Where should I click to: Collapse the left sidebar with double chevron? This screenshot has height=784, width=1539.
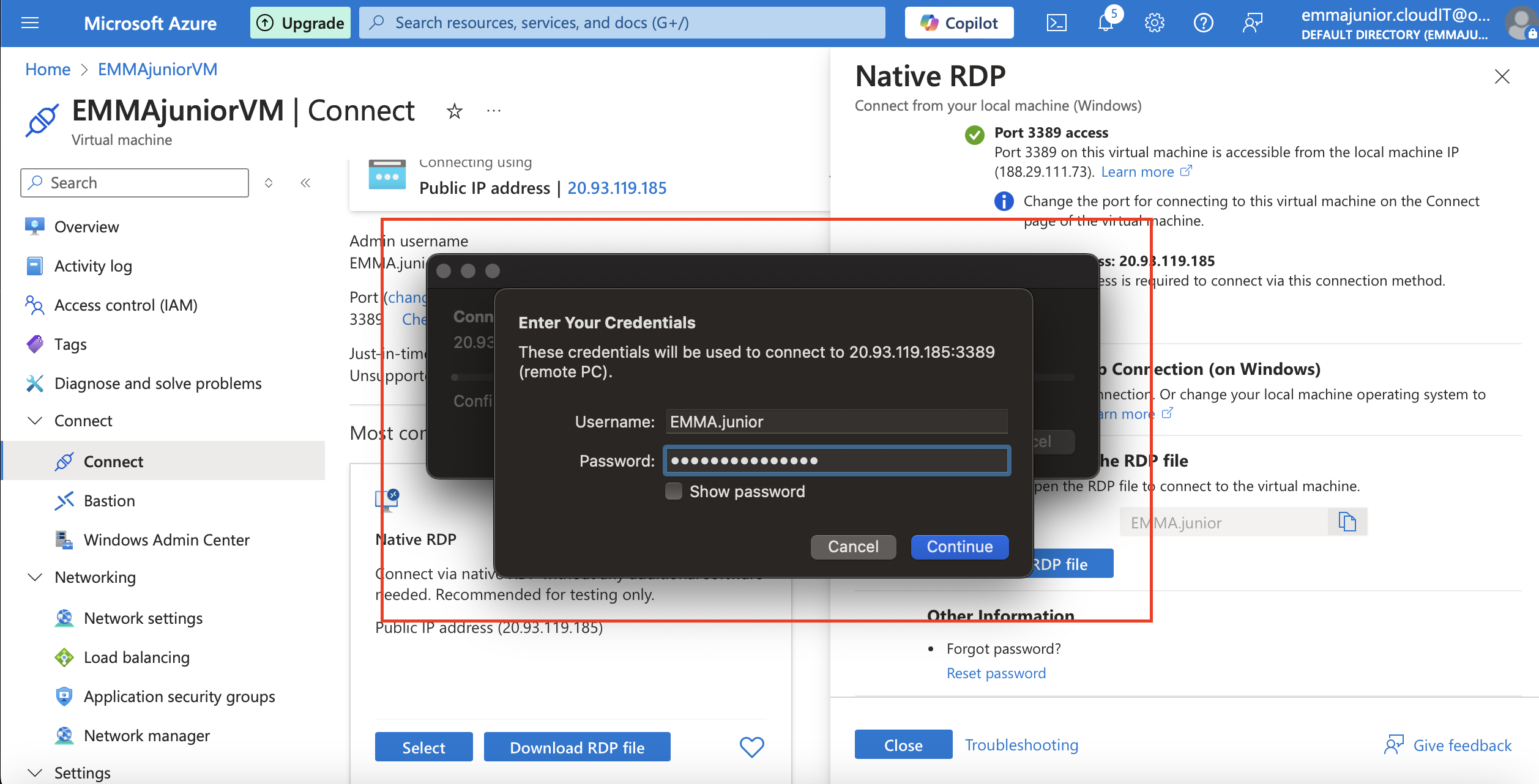tap(305, 183)
